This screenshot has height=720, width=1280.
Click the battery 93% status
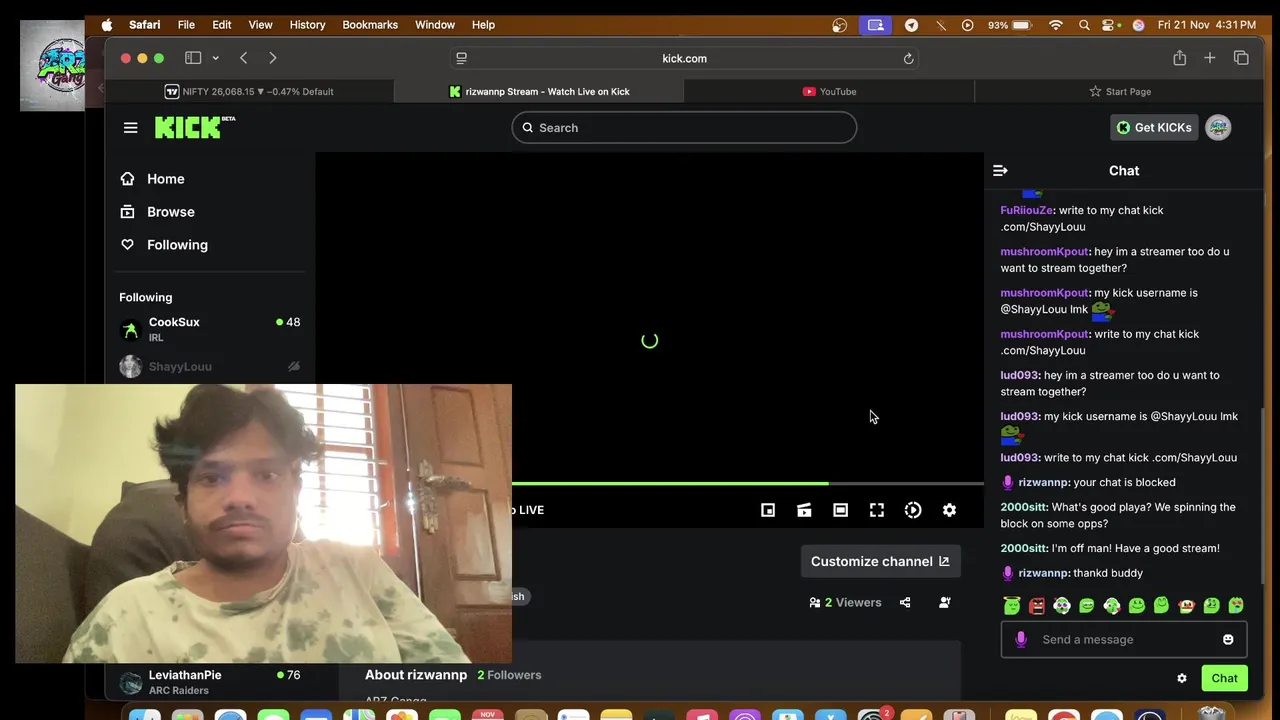point(1010,25)
